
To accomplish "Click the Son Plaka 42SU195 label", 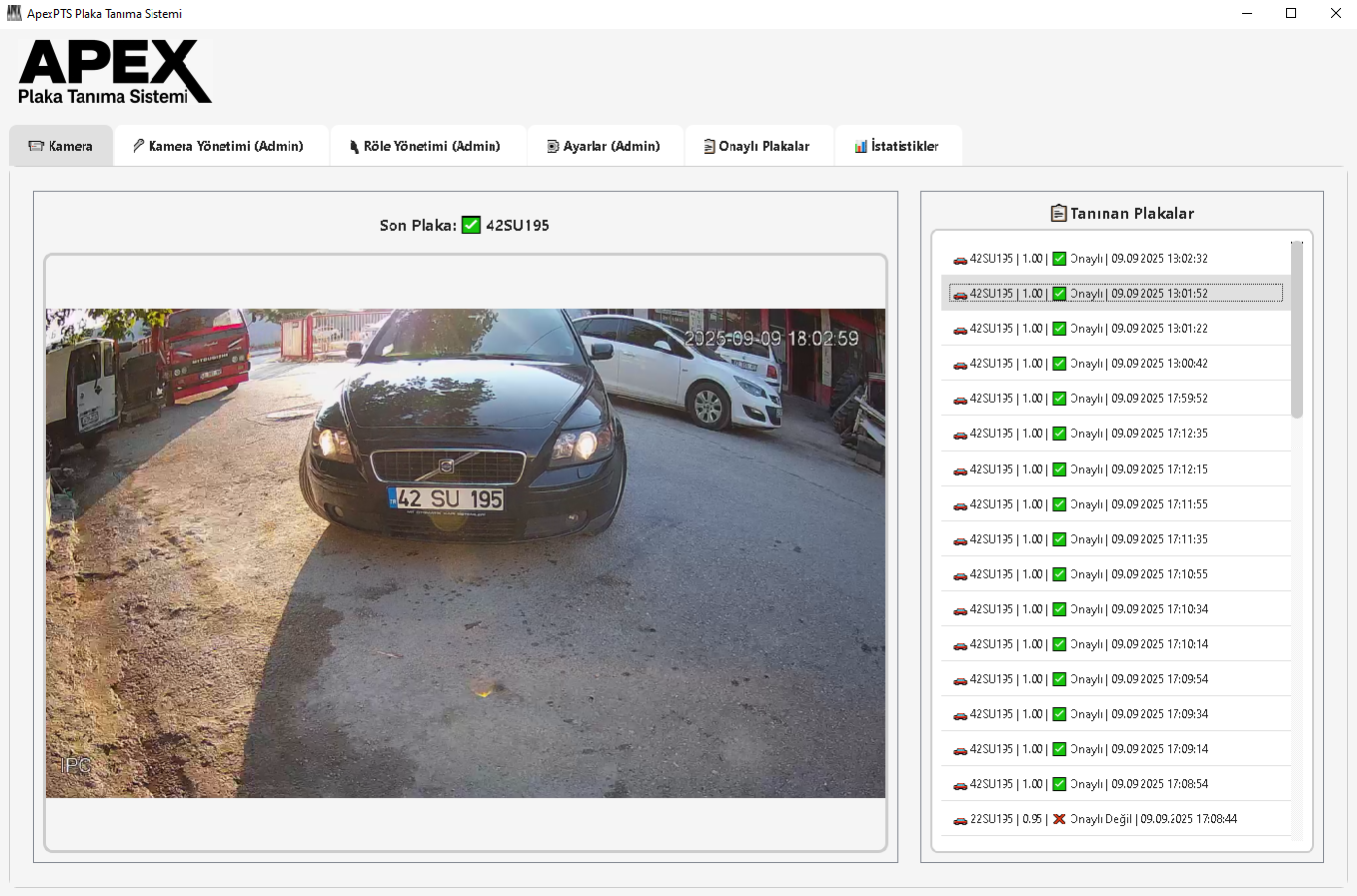I will [x=465, y=225].
